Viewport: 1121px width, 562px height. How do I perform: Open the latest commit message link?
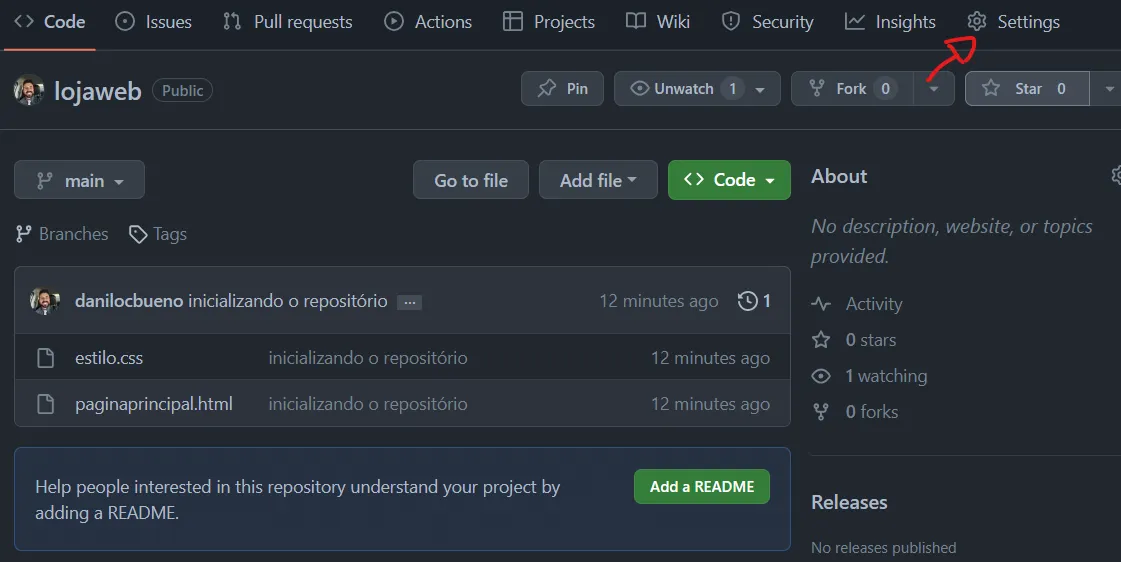[287, 301]
